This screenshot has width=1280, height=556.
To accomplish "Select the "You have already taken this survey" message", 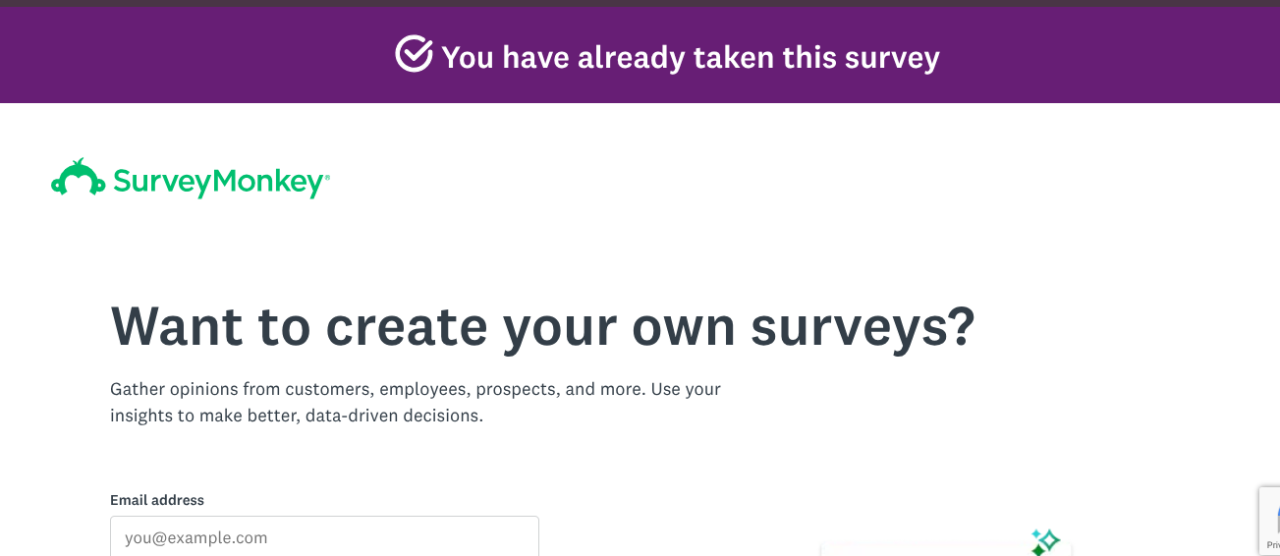I will pos(690,57).
